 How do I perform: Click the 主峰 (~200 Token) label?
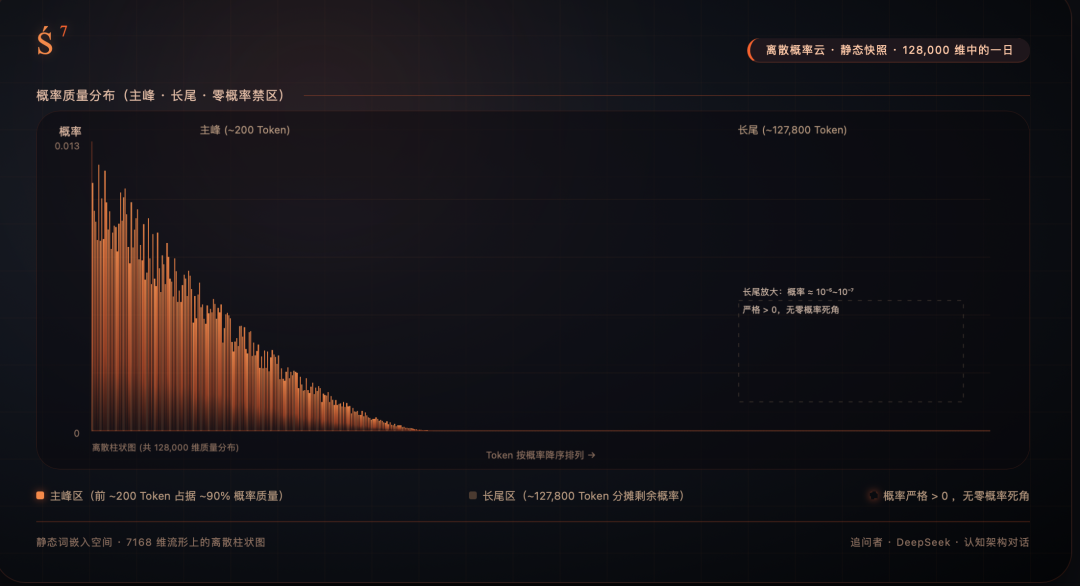click(245, 130)
